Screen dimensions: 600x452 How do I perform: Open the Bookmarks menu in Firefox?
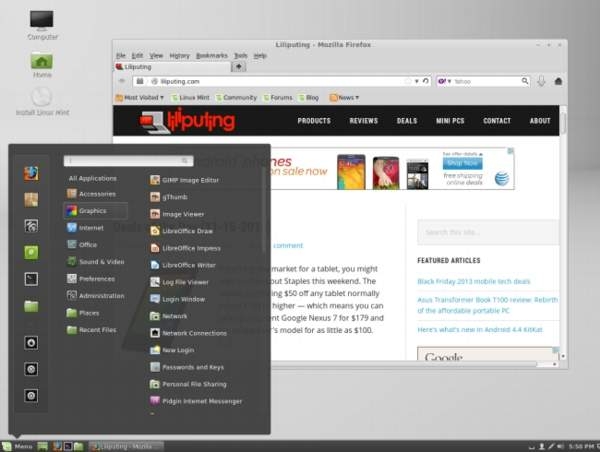[x=212, y=55]
